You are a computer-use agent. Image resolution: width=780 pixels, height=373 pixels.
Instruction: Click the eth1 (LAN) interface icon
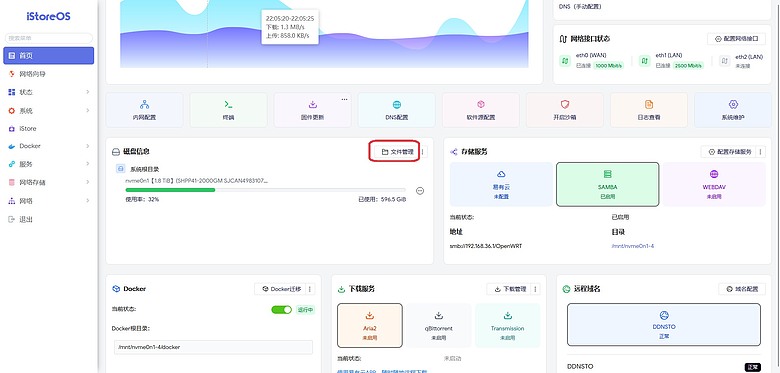645,61
